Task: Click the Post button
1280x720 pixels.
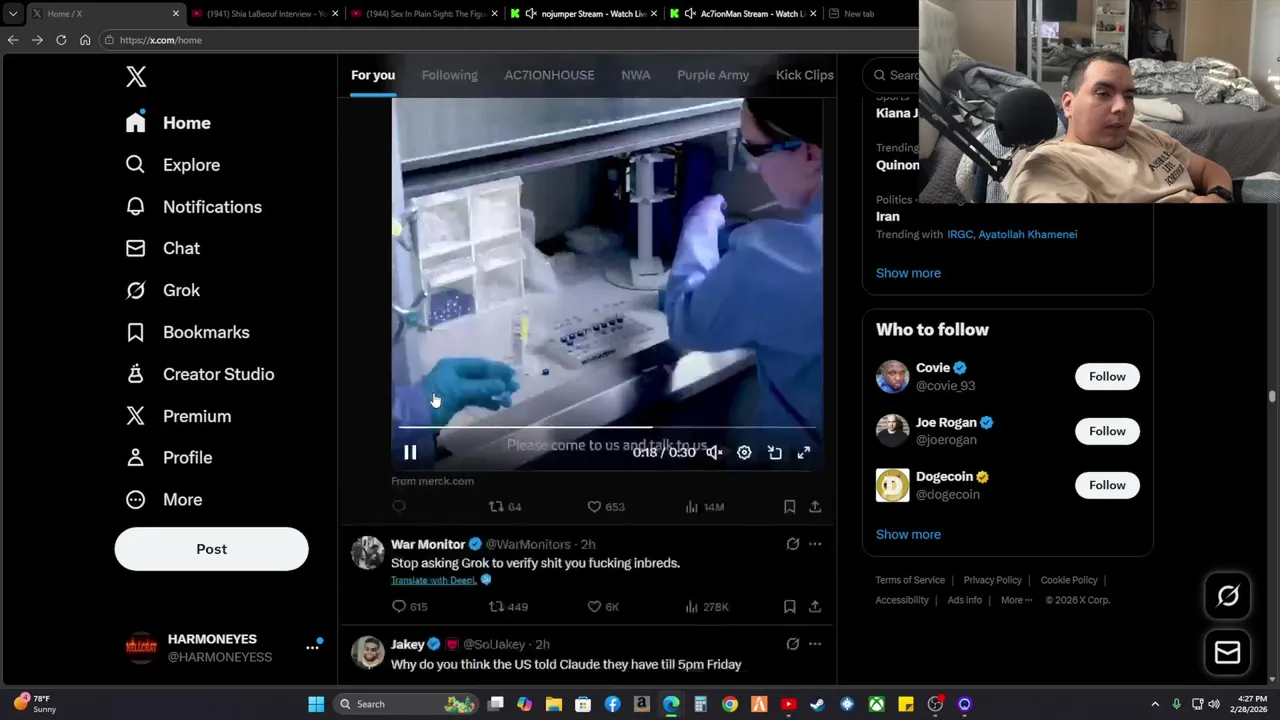Action: pyautogui.click(x=211, y=549)
